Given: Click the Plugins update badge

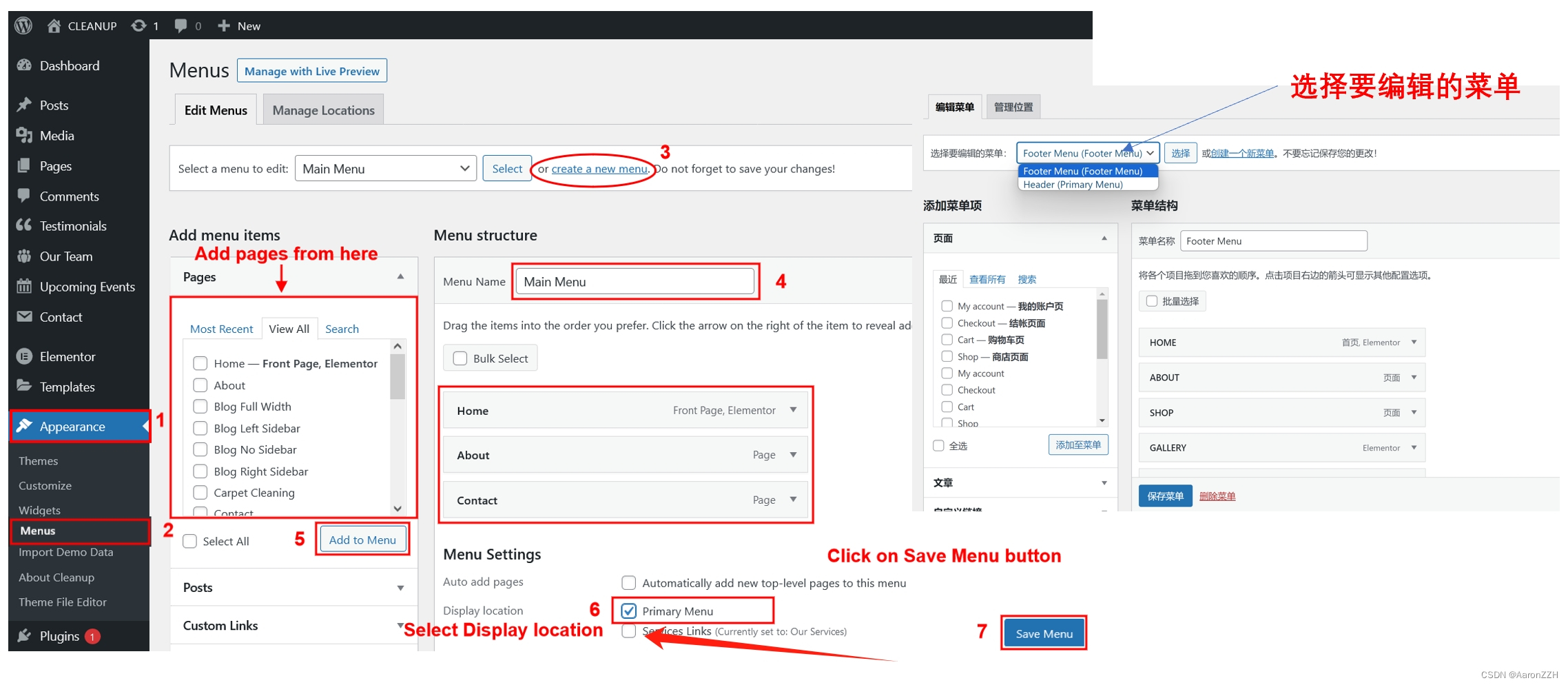Looking at the screenshot, I should click(x=92, y=636).
